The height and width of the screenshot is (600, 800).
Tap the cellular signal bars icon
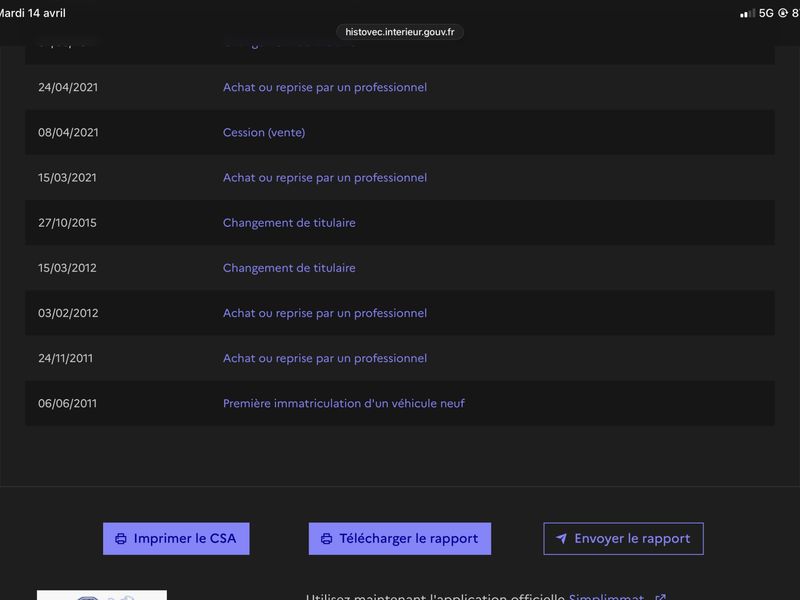747,13
